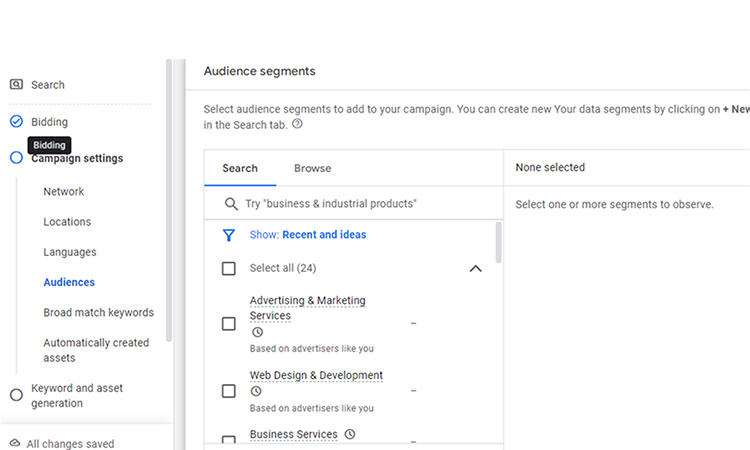Screen dimensions: 750x450
Task: Click the clock icon under Web Design & Development
Action: [256, 391]
